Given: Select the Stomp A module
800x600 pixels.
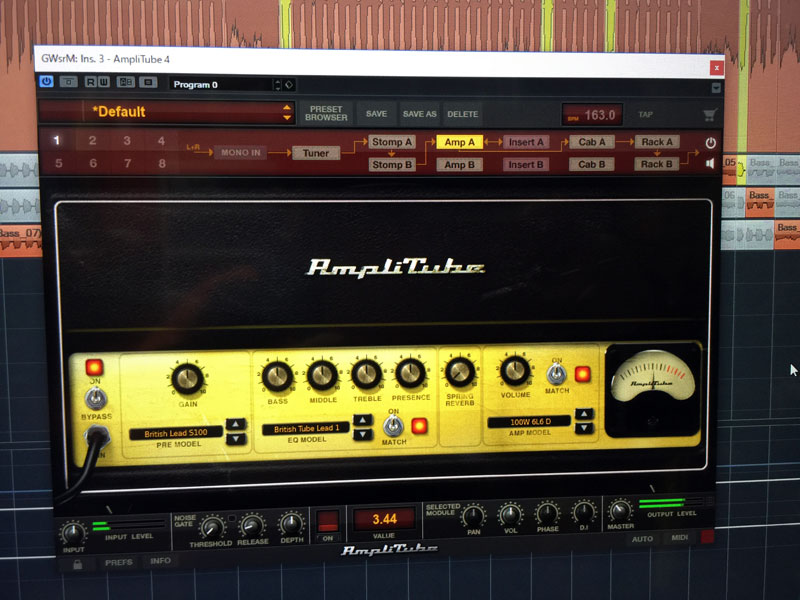Looking at the screenshot, I should click(x=392, y=142).
